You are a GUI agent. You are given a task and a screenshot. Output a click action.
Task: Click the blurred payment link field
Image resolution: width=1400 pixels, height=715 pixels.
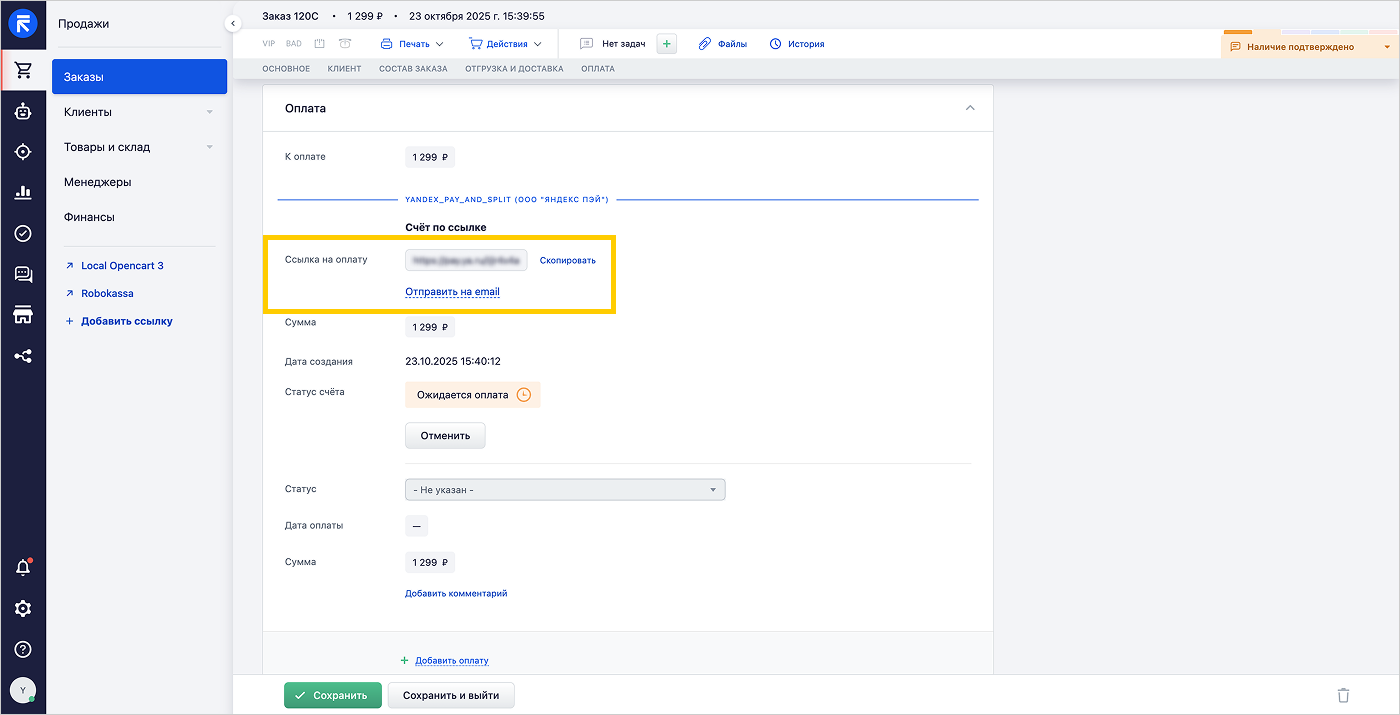click(x=466, y=260)
